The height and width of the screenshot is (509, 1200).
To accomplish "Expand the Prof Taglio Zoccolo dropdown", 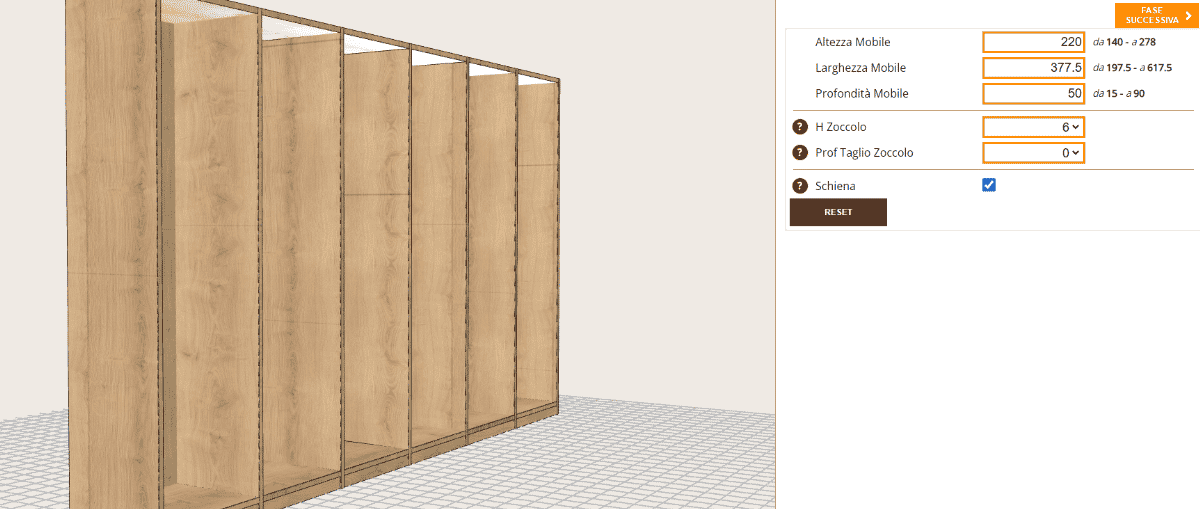I will [1033, 153].
